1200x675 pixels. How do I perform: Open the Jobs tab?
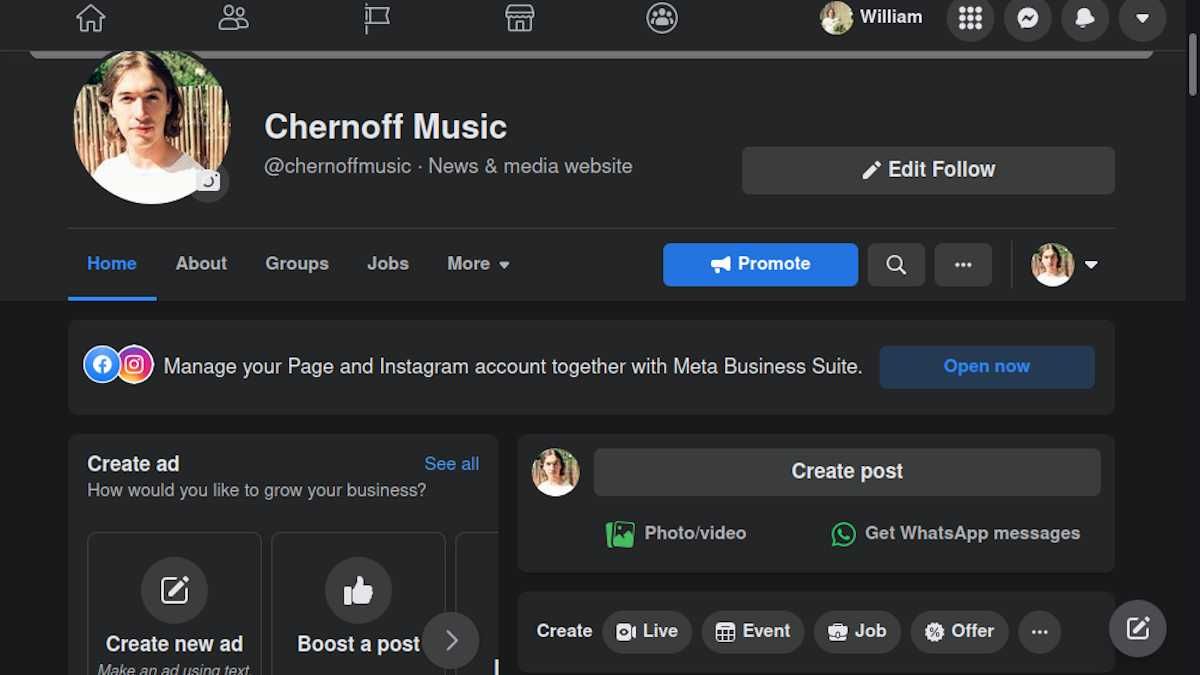coord(387,263)
